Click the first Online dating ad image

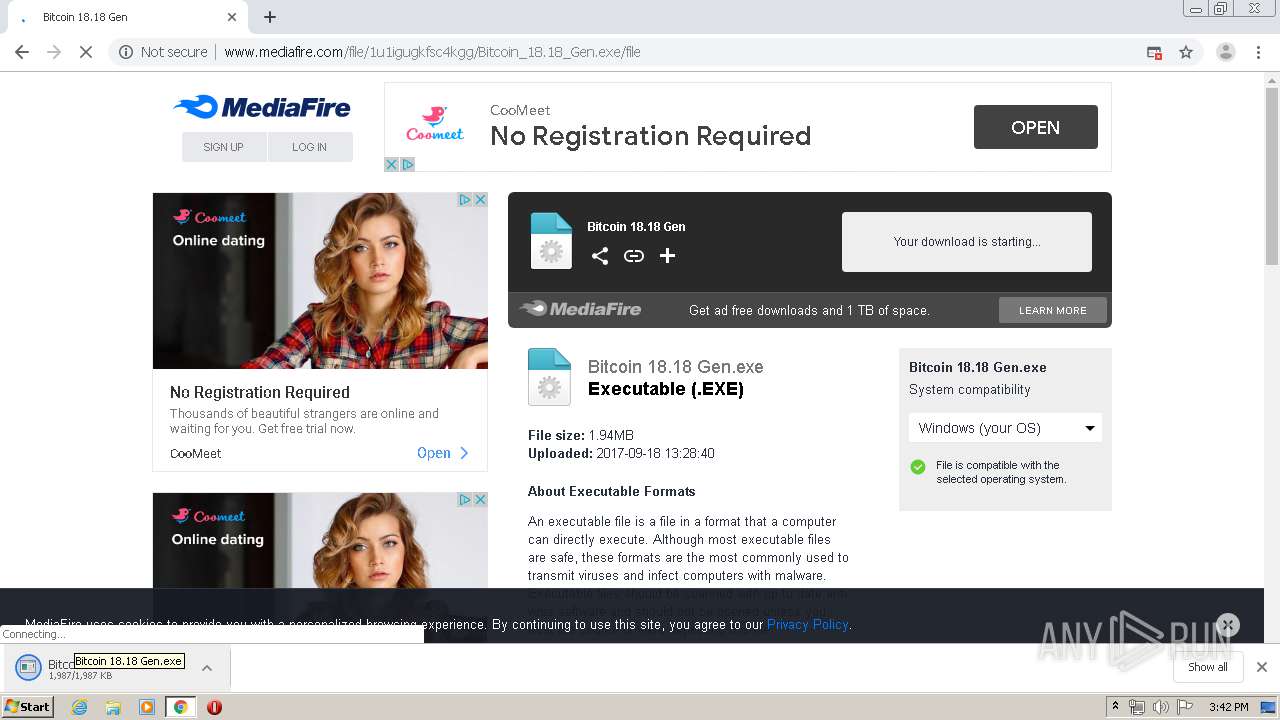320,281
